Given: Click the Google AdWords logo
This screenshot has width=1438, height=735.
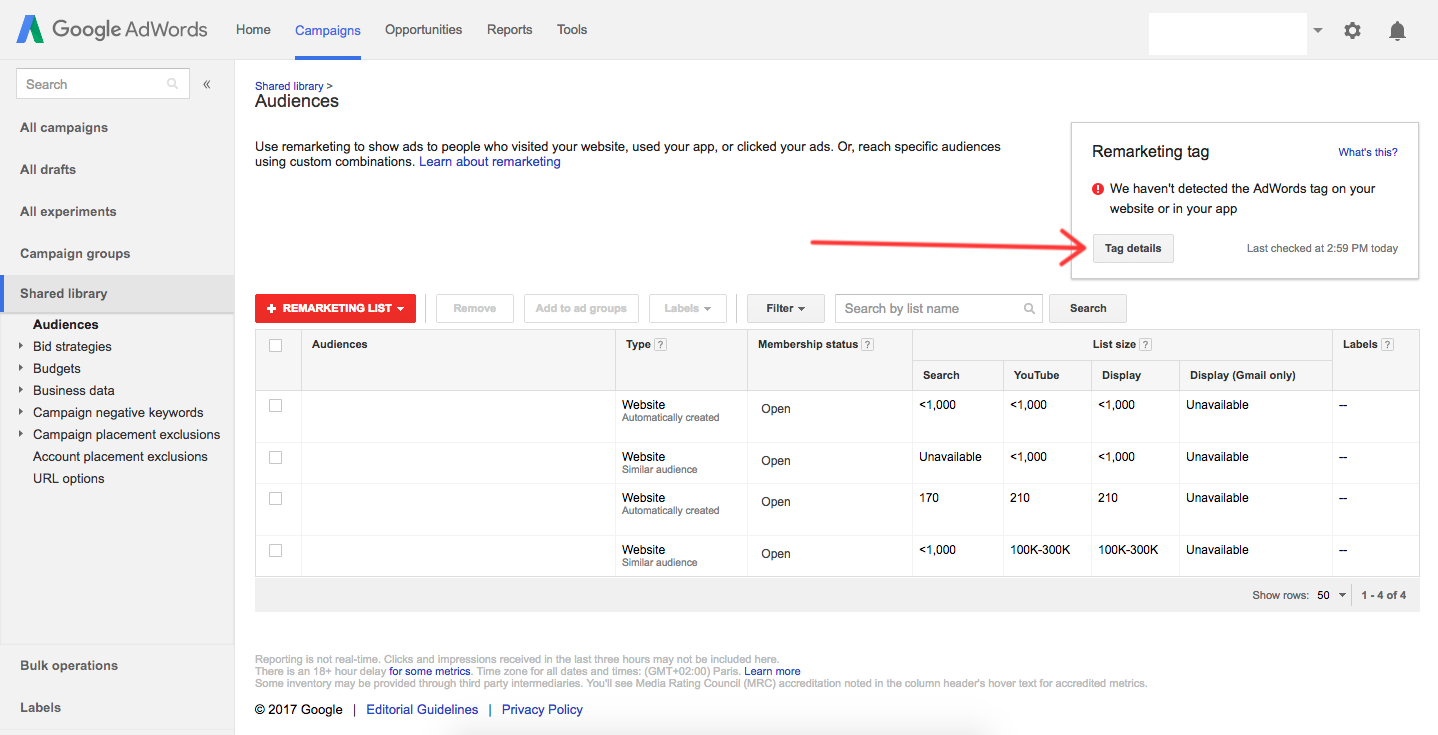Looking at the screenshot, I should pyautogui.click(x=112, y=29).
